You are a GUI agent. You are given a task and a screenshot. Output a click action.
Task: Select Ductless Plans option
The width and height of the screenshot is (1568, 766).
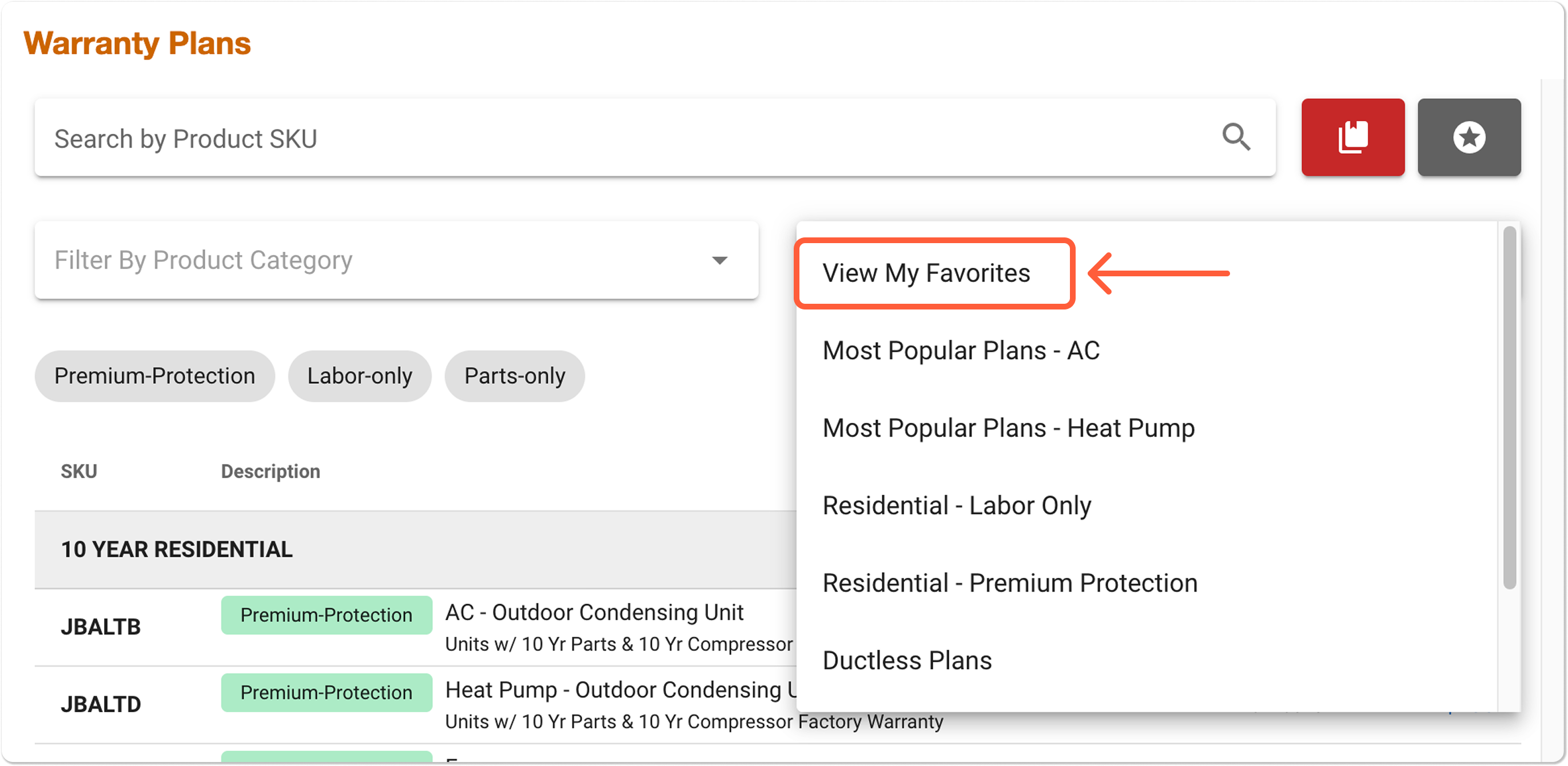pos(907,660)
